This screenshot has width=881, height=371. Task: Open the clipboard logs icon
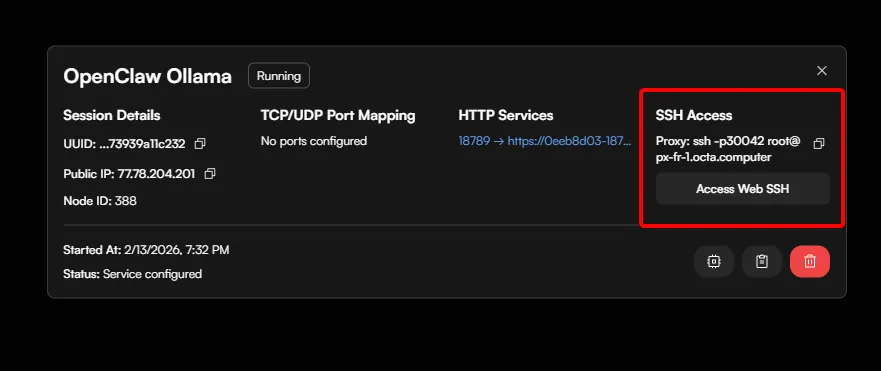click(762, 261)
